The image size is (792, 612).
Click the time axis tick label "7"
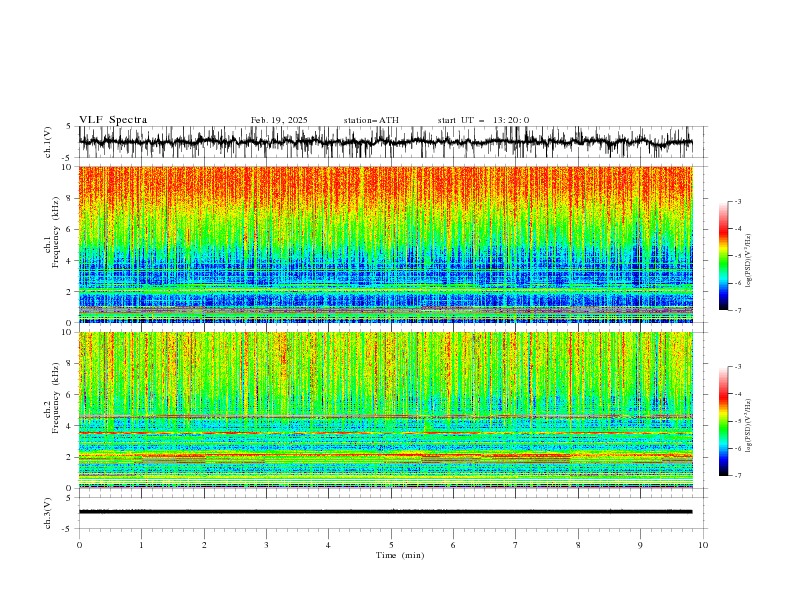point(515,545)
